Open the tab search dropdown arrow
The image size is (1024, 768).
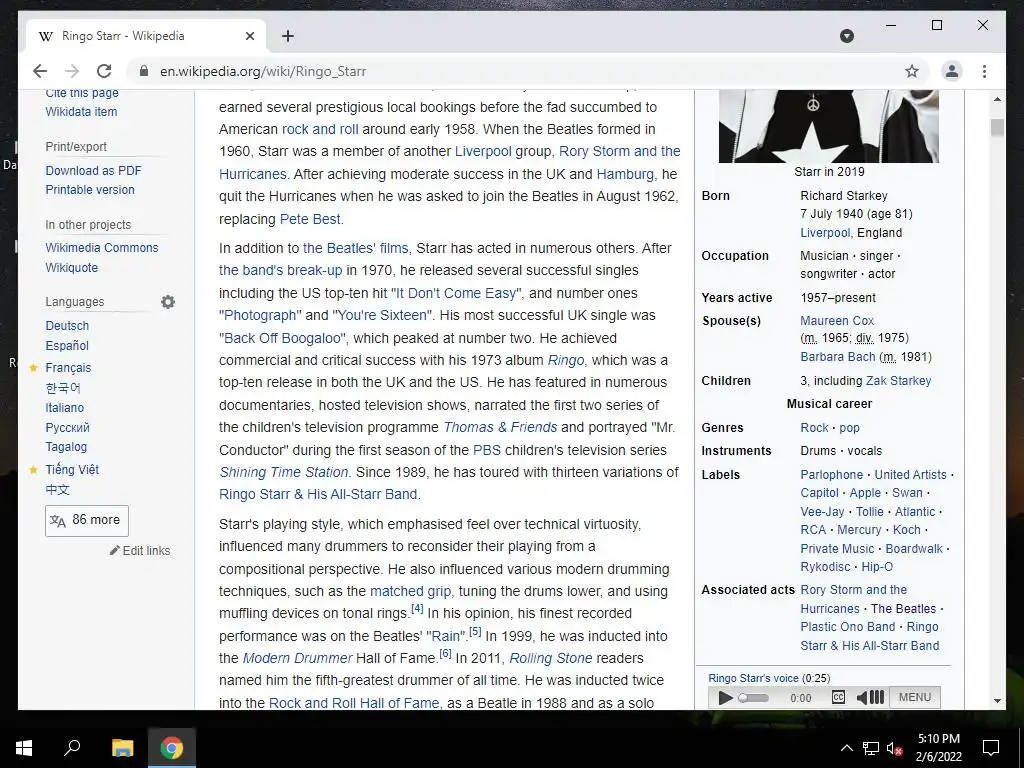coord(846,36)
